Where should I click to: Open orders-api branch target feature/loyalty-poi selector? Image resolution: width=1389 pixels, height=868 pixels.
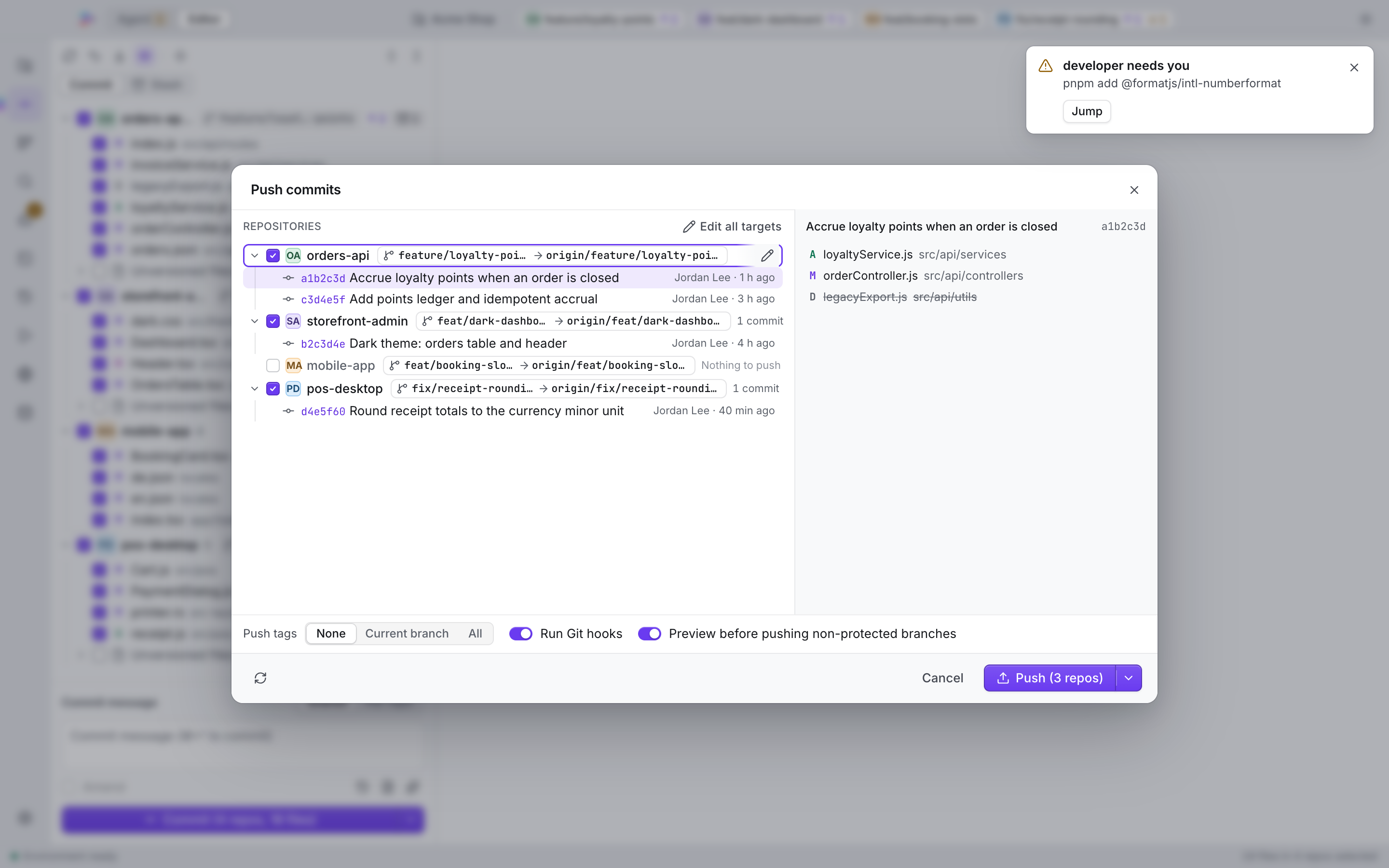tap(552, 256)
